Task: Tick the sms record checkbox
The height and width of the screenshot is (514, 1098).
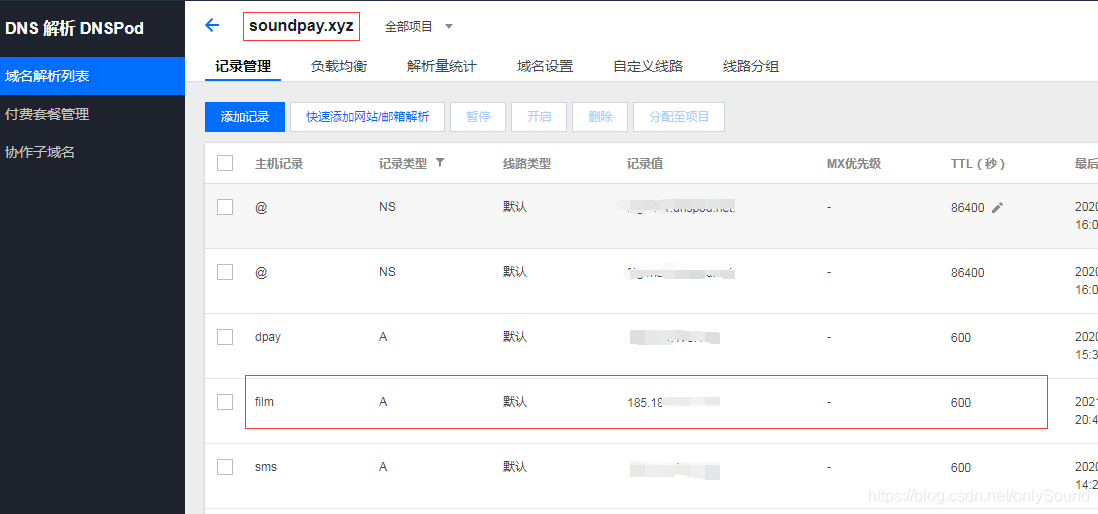Action: pyautogui.click(x=225, y=467)
